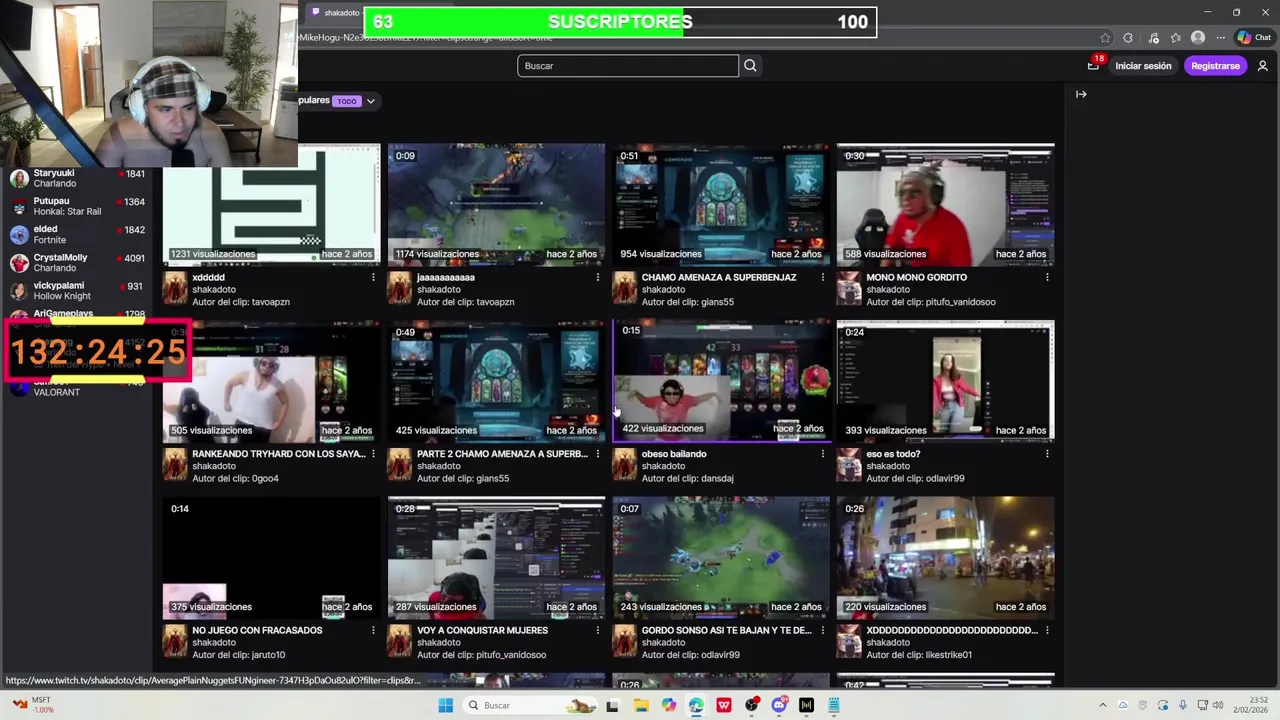
Task: Open Task View on the taskbar
Action: pos(612,705)
